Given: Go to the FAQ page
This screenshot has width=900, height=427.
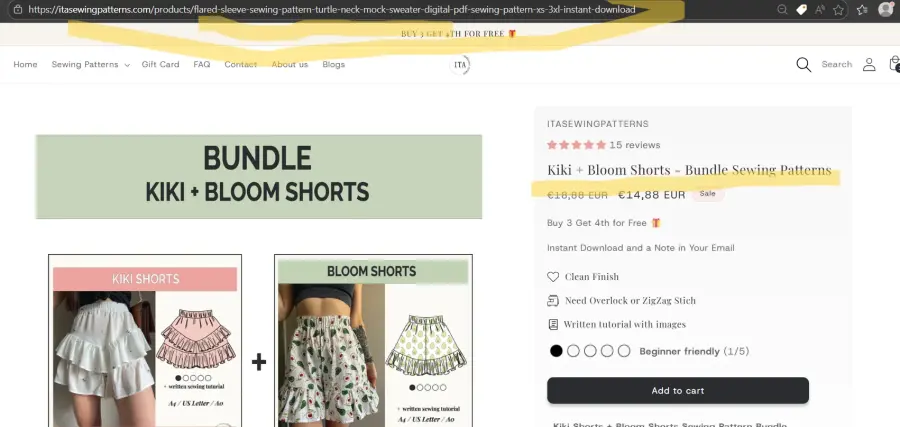Looking at the screenshot, I should pyautogui.click(x=202, y=65).
